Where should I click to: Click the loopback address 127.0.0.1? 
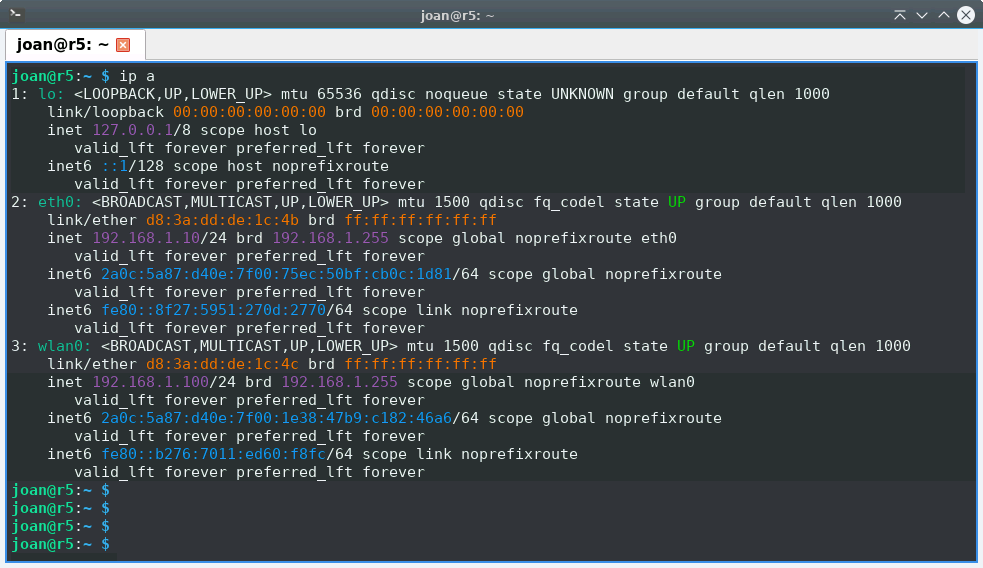[136, 130]
